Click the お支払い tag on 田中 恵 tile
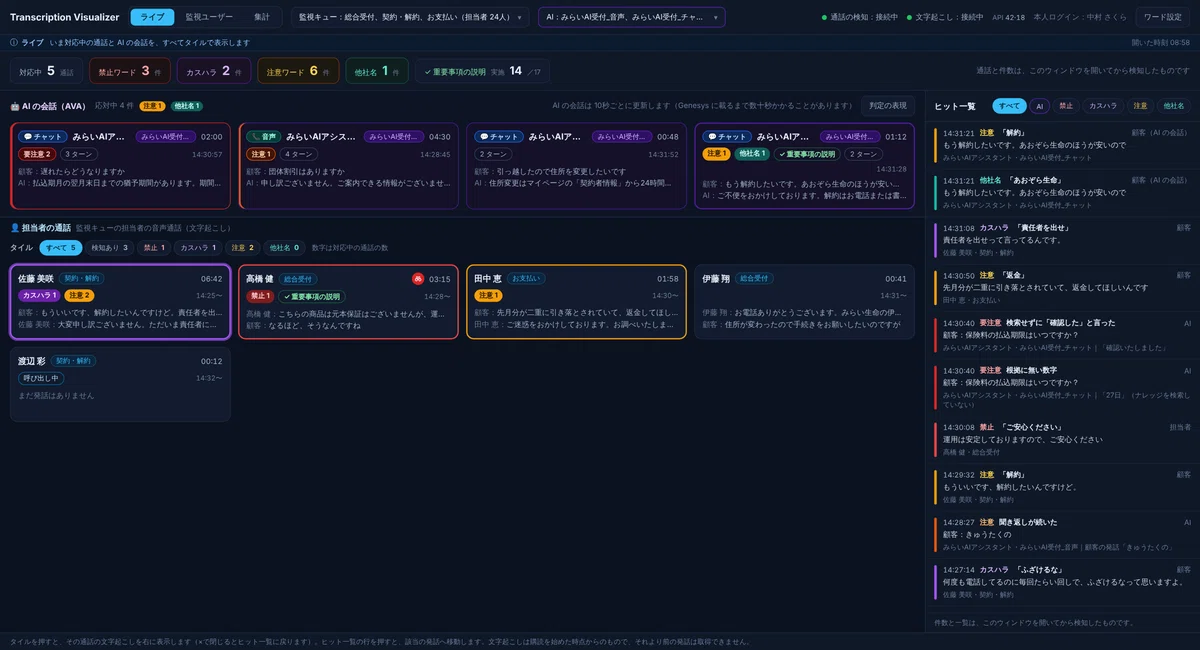This screenshot has width=1200, height=650. tap(525, 279)
